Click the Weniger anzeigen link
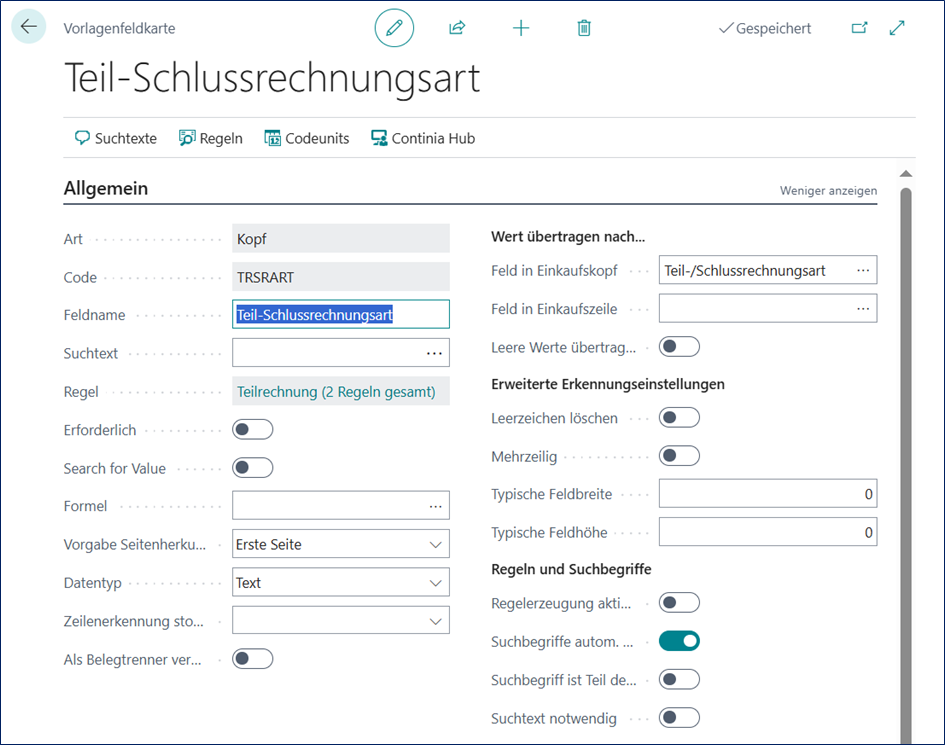This screenshot has height=745, width=945. coord(828,191)
